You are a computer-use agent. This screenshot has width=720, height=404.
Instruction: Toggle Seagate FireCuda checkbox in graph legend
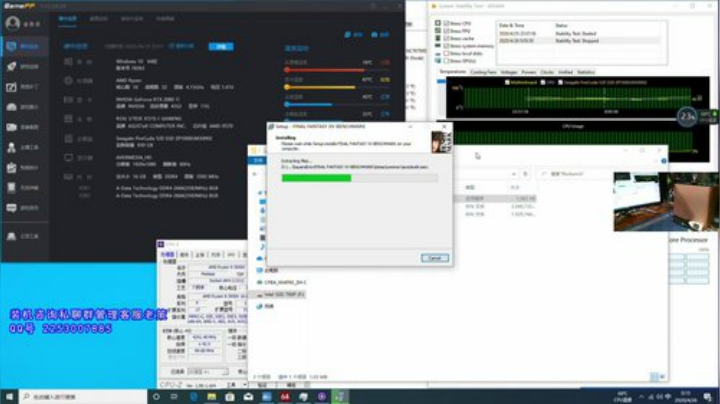pyautogui.click(x=560, y=82)
